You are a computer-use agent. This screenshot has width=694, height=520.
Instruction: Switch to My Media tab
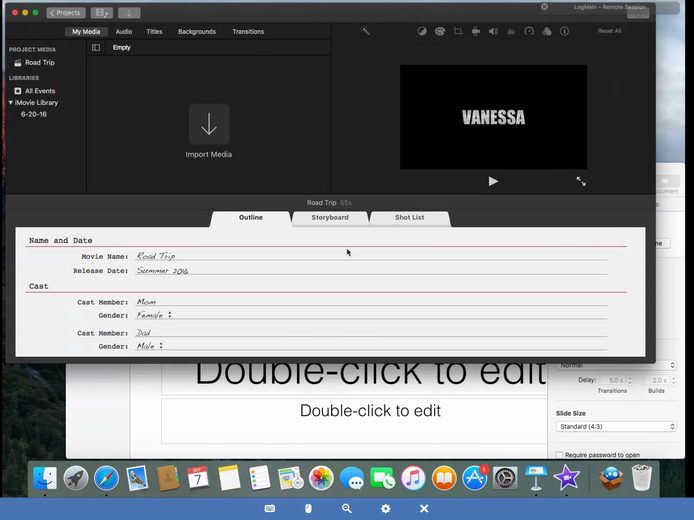(x=86, y=31)
